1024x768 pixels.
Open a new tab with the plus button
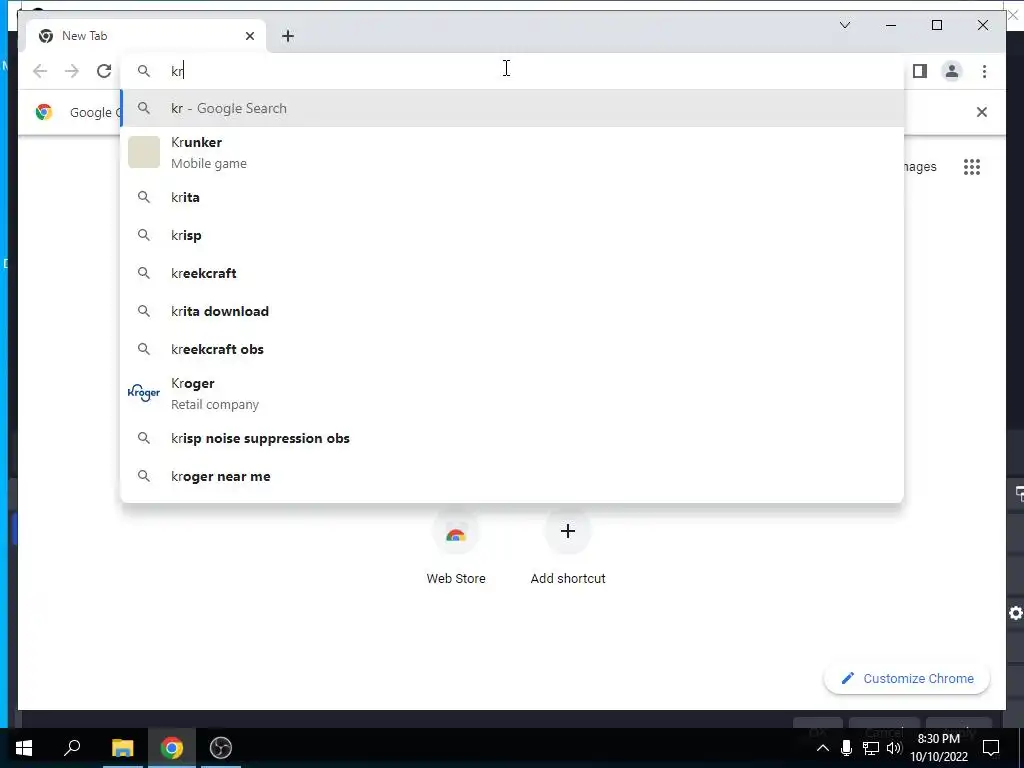(x=288, y=36)
